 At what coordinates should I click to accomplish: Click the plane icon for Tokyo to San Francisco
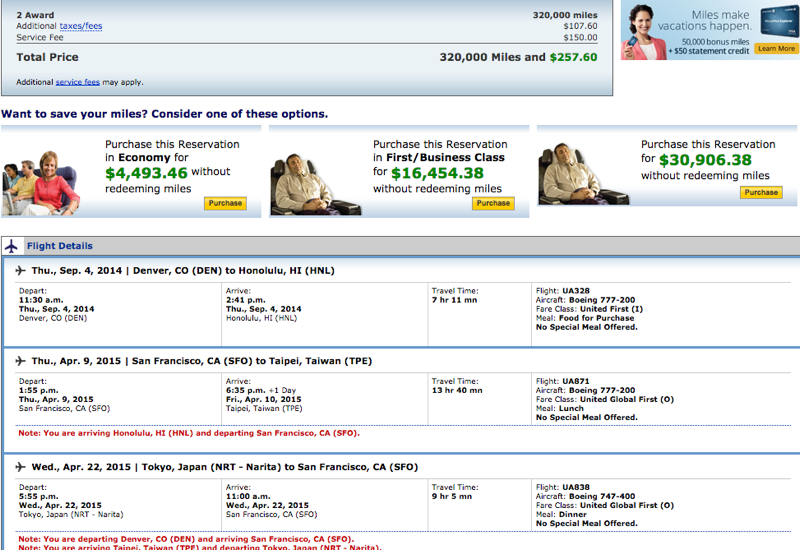point(20,467)
